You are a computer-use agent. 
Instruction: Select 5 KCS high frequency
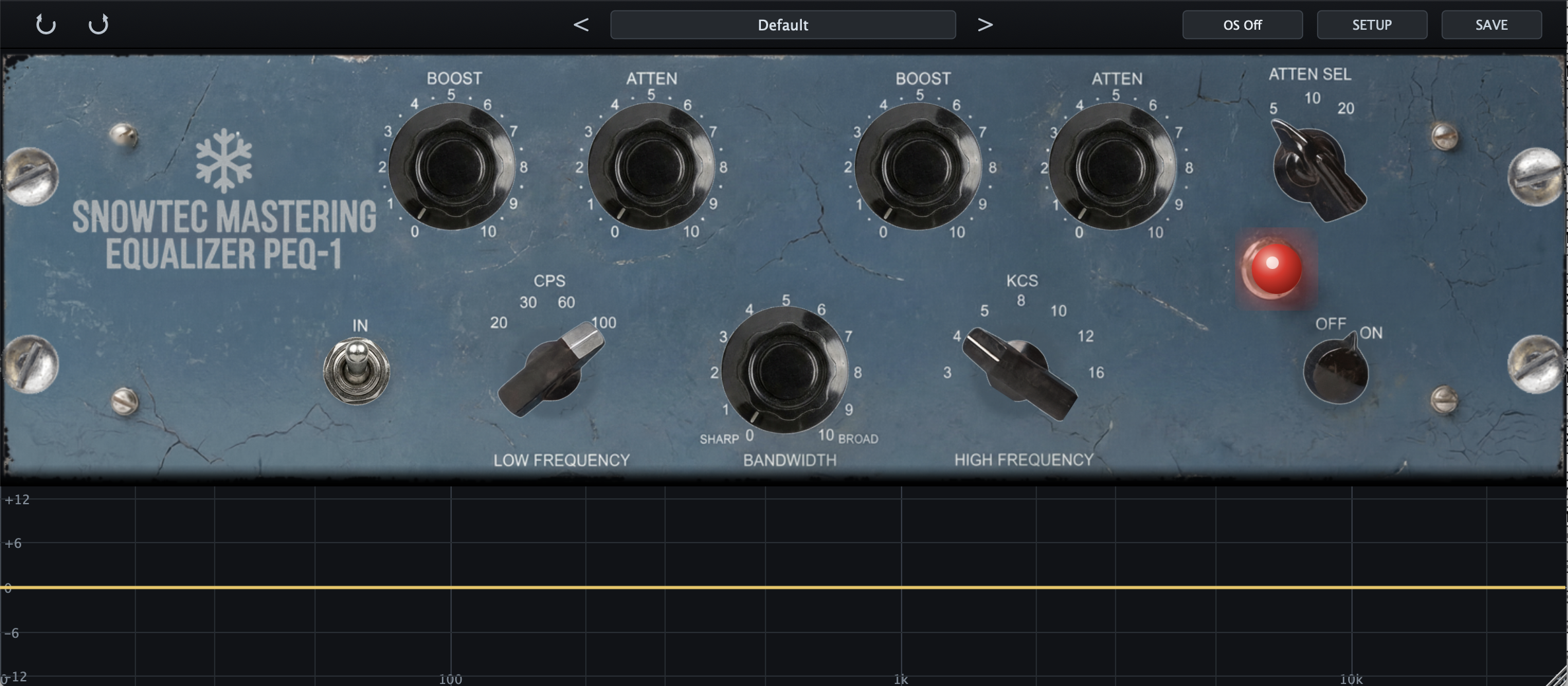984,311
